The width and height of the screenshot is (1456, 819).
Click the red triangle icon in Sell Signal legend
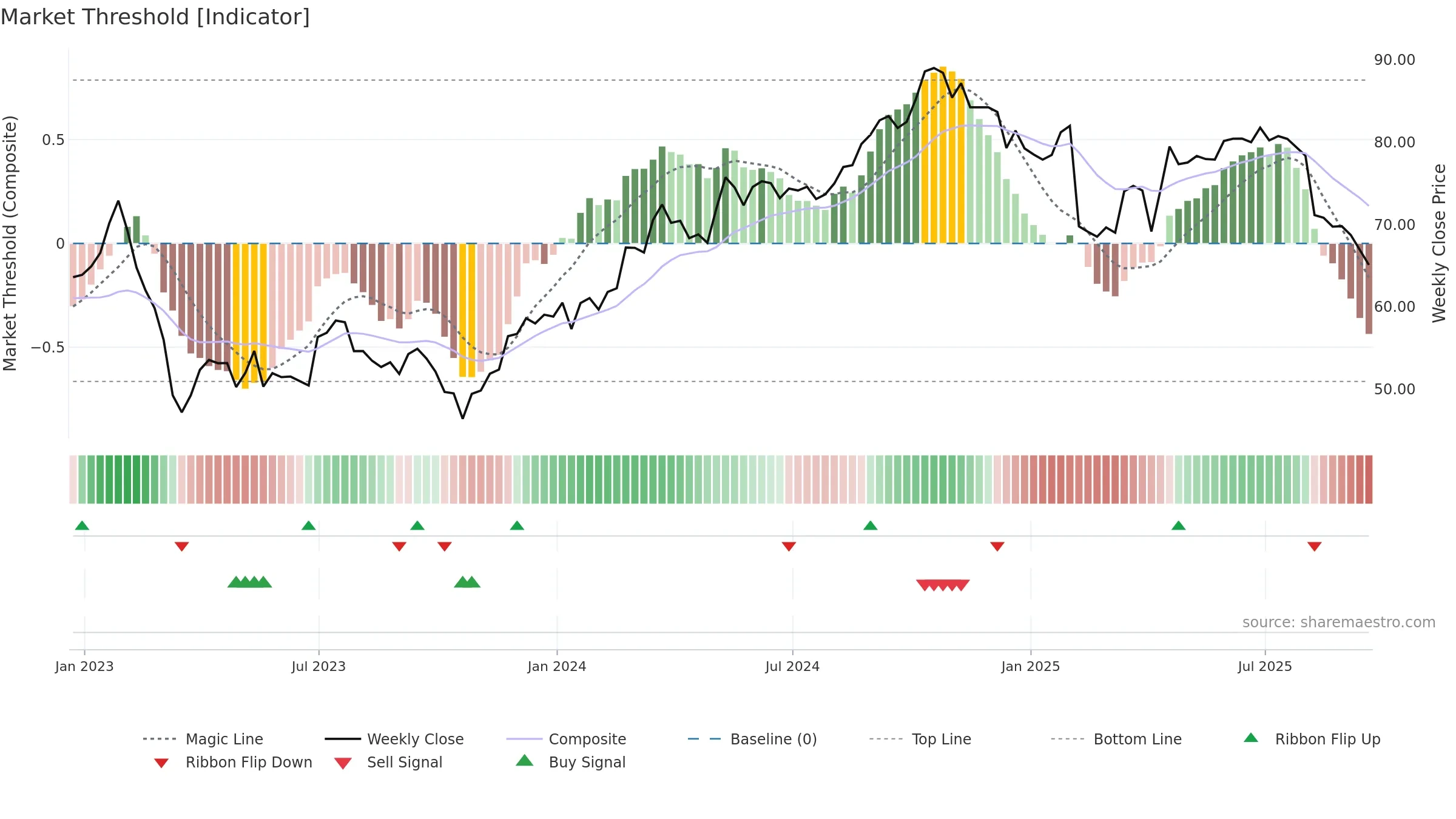point(343,763)
